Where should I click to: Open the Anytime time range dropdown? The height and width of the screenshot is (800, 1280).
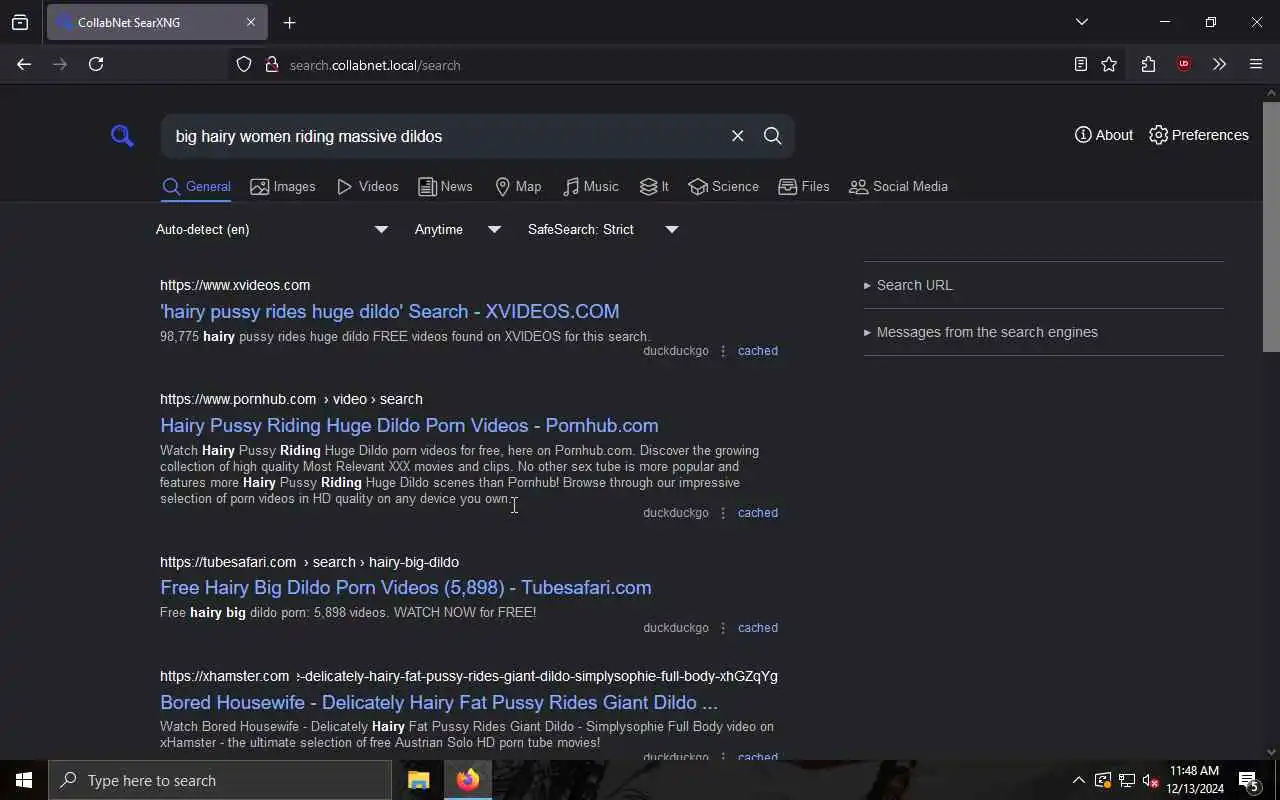[x=457, y=229]
